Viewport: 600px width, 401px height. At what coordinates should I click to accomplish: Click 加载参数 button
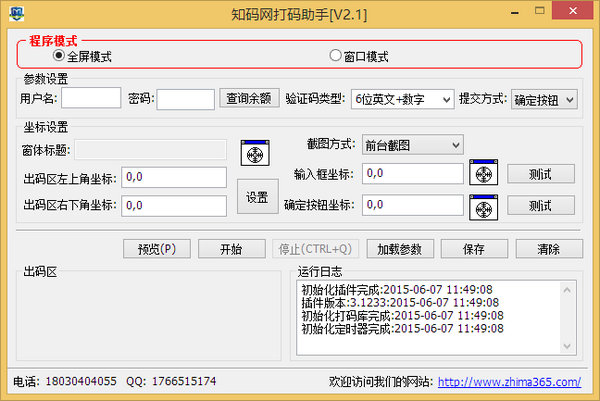click(x=400, y=249)
